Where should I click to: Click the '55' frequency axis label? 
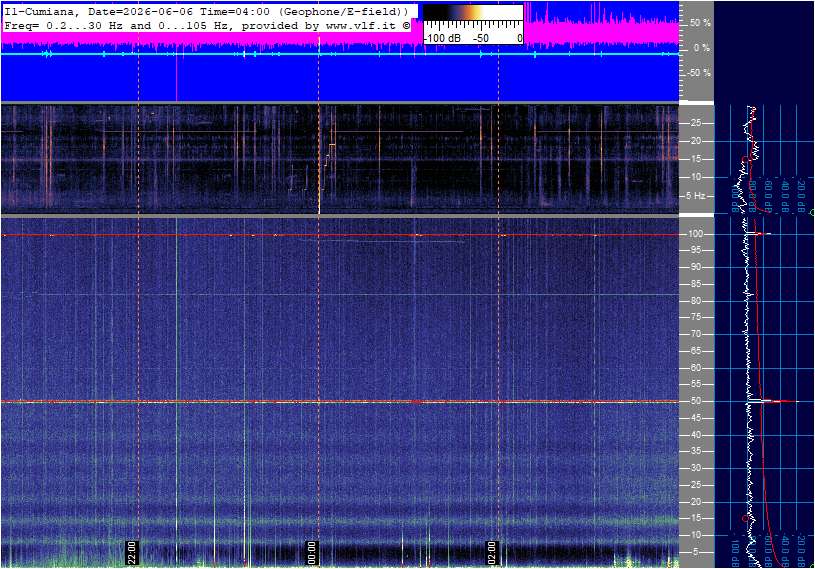pos(695,385)
